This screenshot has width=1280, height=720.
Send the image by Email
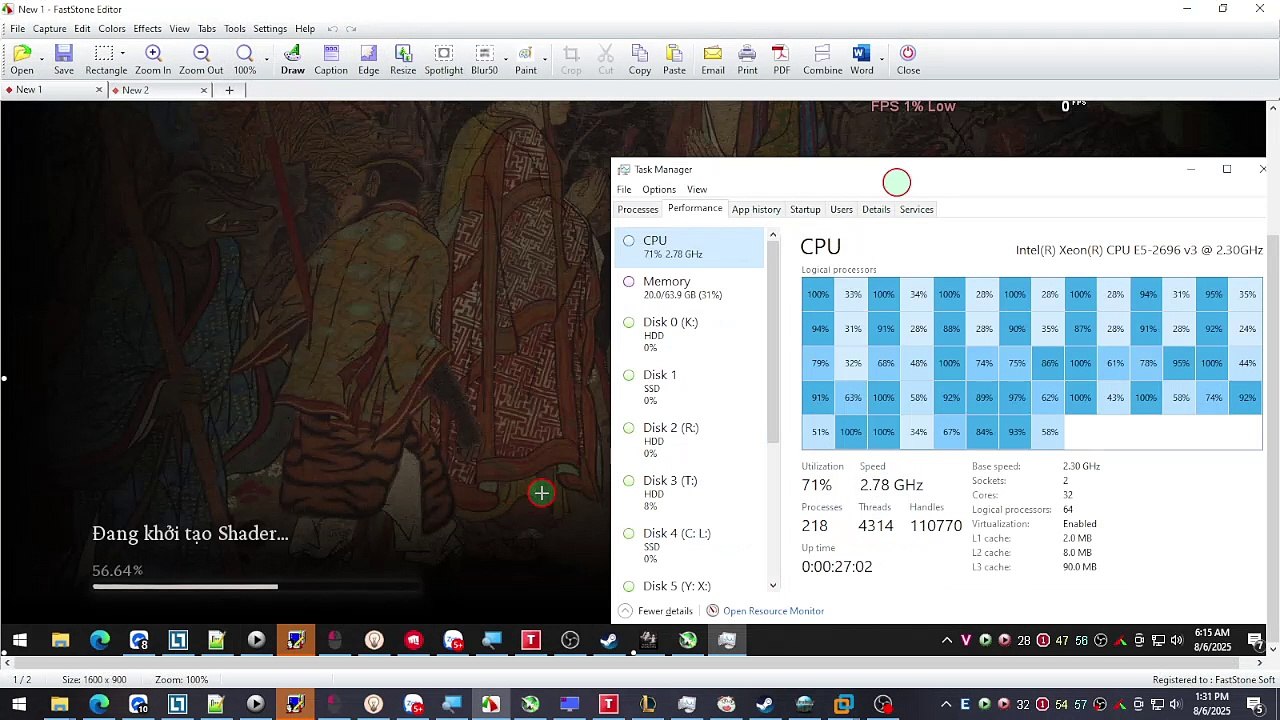713,60
